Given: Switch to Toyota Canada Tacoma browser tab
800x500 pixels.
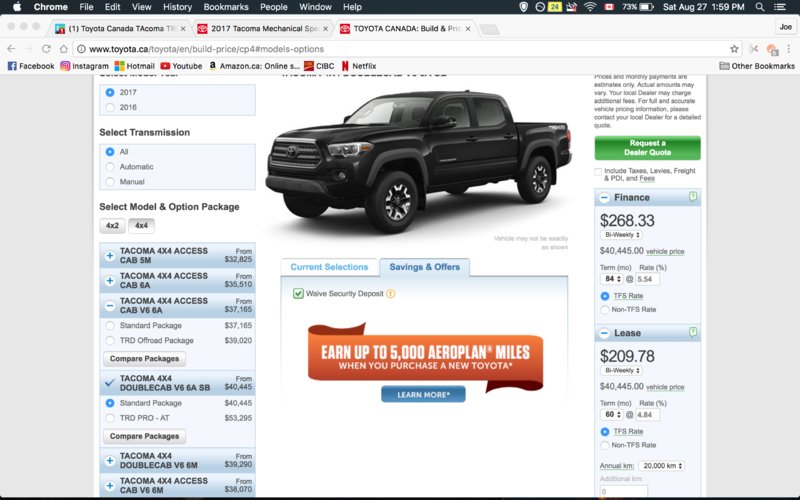Looking at the screenshot, I should (120, 29).
